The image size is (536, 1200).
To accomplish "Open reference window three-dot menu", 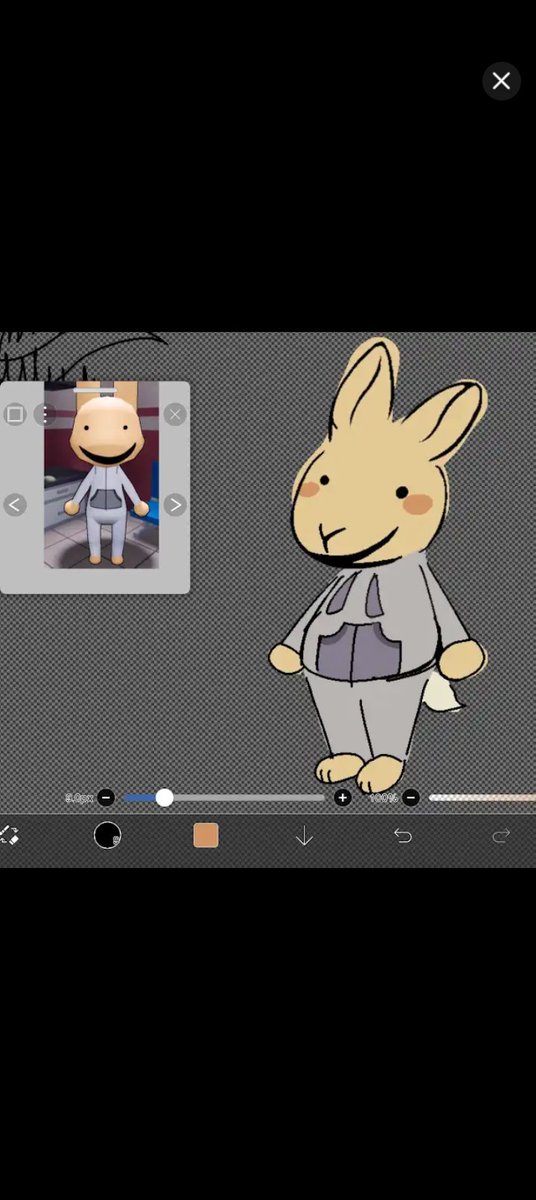I will [45, 414].
